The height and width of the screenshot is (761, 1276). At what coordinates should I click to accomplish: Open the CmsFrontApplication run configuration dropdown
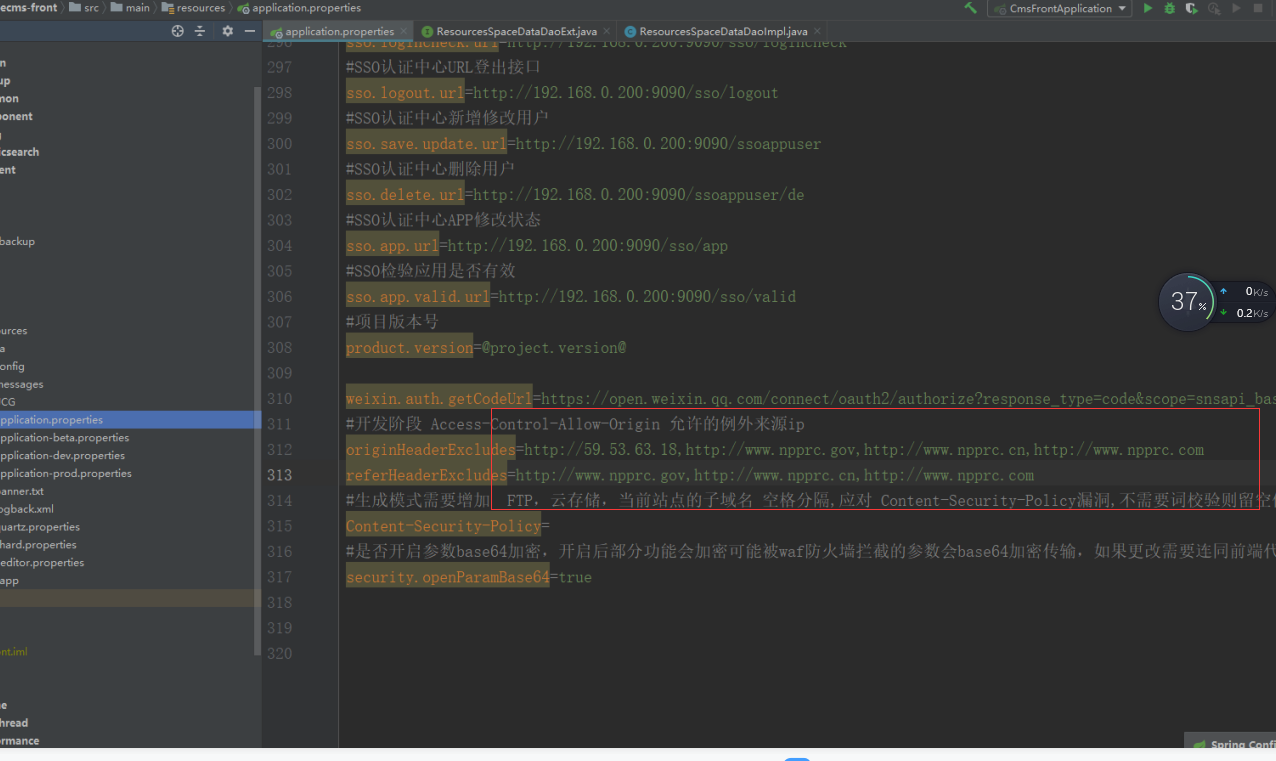(1058, 8)
